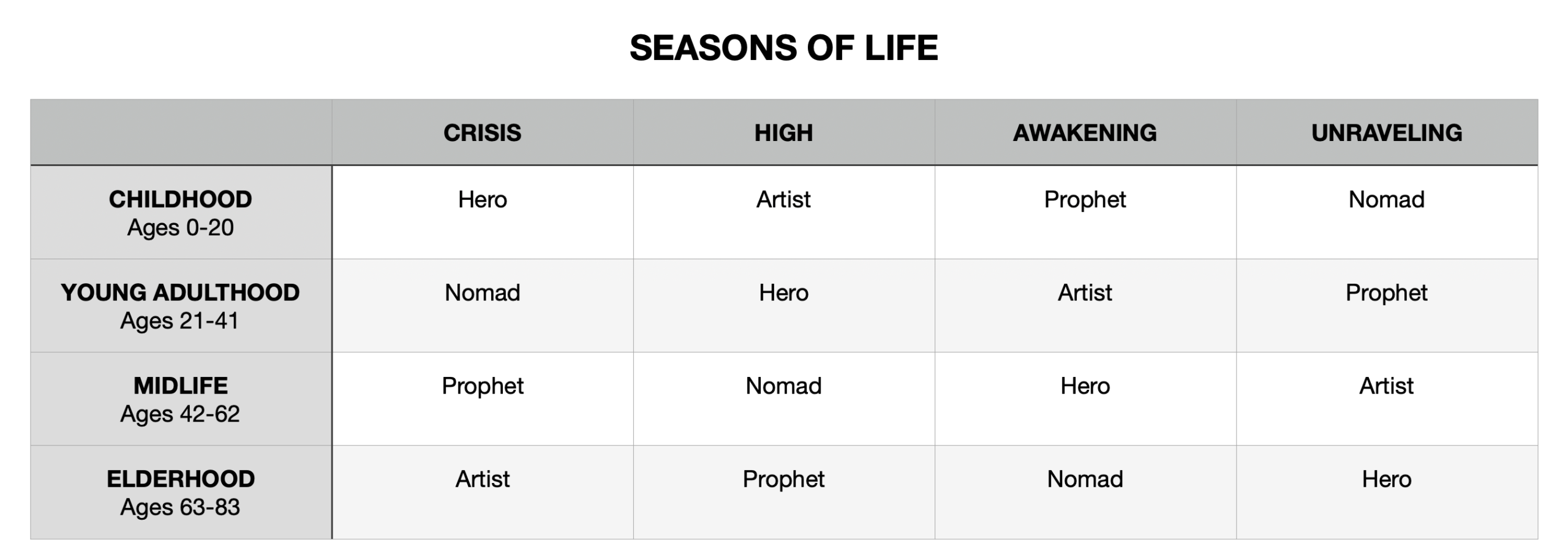The height and width of the screenshot is (543, 1568).
Task: Select Hero cell in the Elderhood row
Action: tap(1387, 479)
